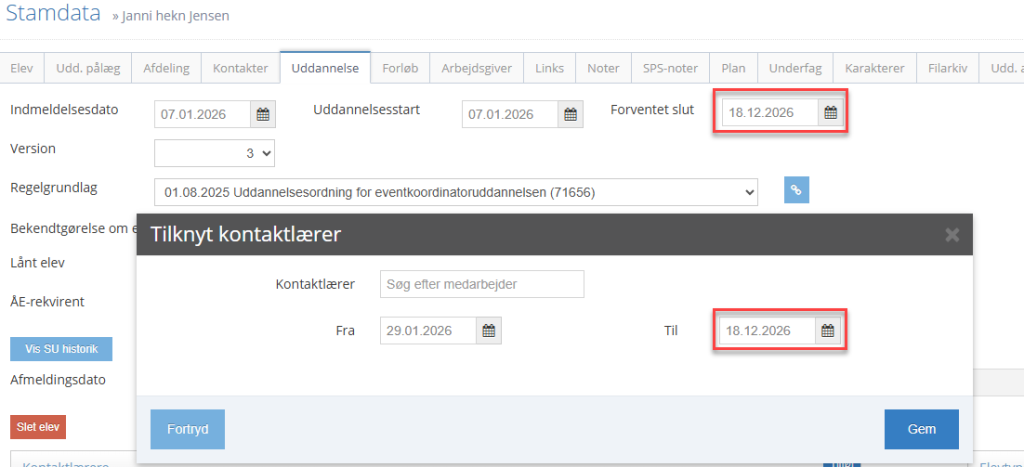Focus the Kontaktlærer search field
This screenshot has width=1024, height=467.
tap(482, 284)
